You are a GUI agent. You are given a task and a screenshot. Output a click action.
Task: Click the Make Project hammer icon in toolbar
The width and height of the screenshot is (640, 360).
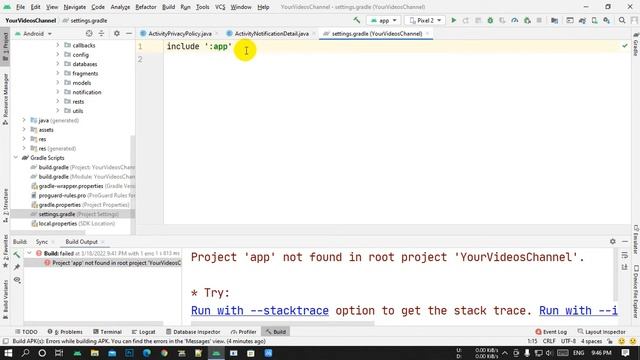point(357,20)
